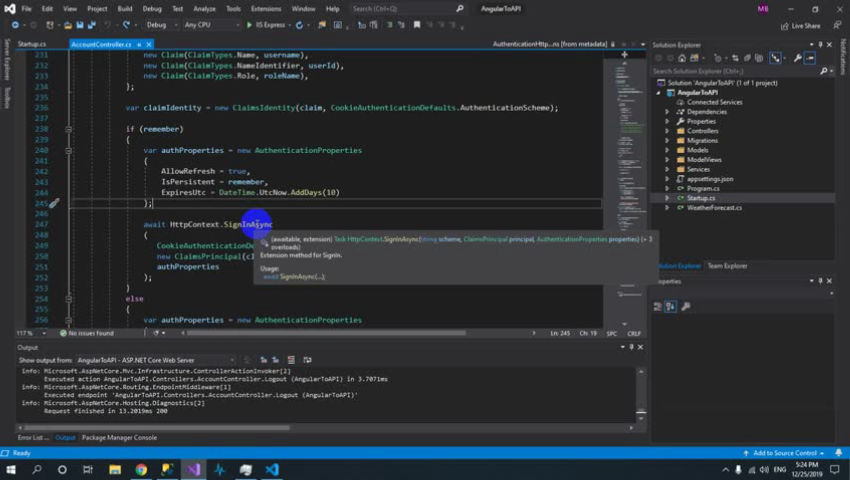Collapse the else code block at line 254
The image size is (850, 480).
coord(68,299)
